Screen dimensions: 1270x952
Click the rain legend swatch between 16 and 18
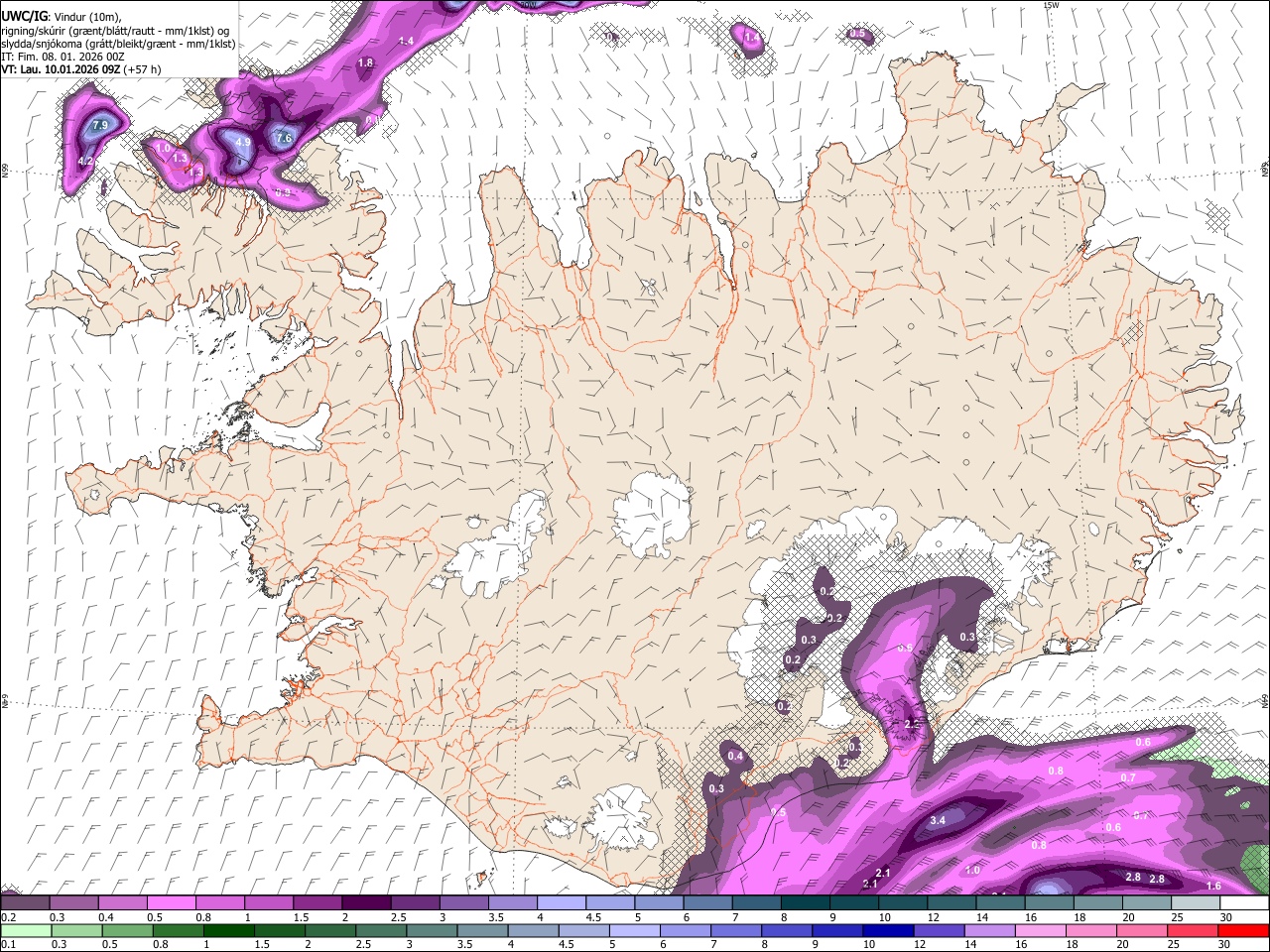1042,930
